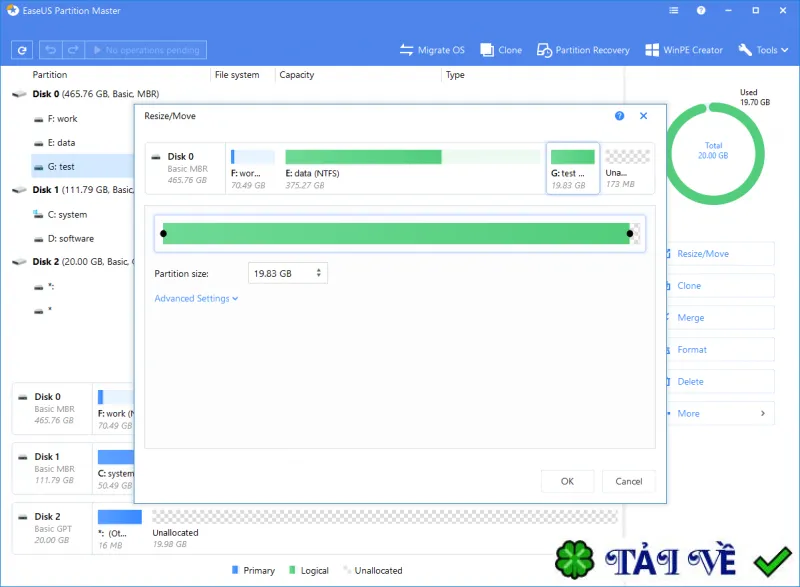Cancel the Resize/Move dialog
Viewport: 800px width, 587px height.
tap(629, 481)
